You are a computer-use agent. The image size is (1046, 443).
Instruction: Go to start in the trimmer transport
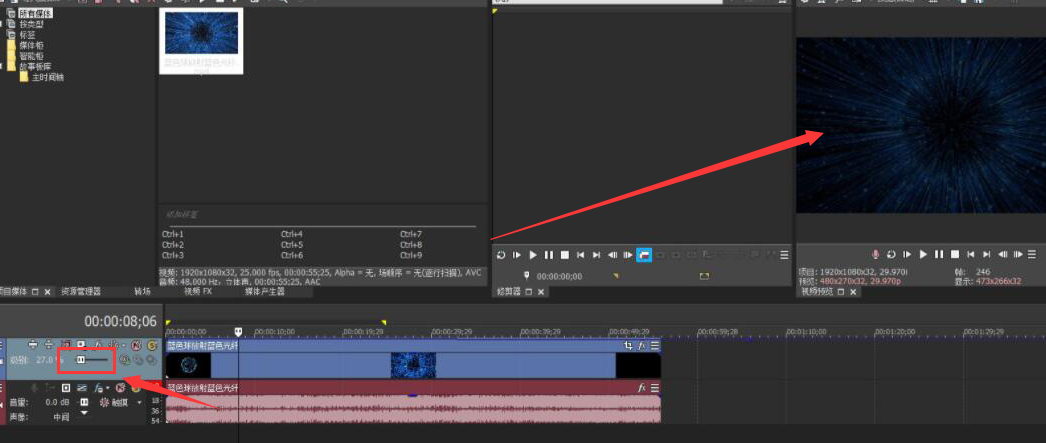(580, 255)
